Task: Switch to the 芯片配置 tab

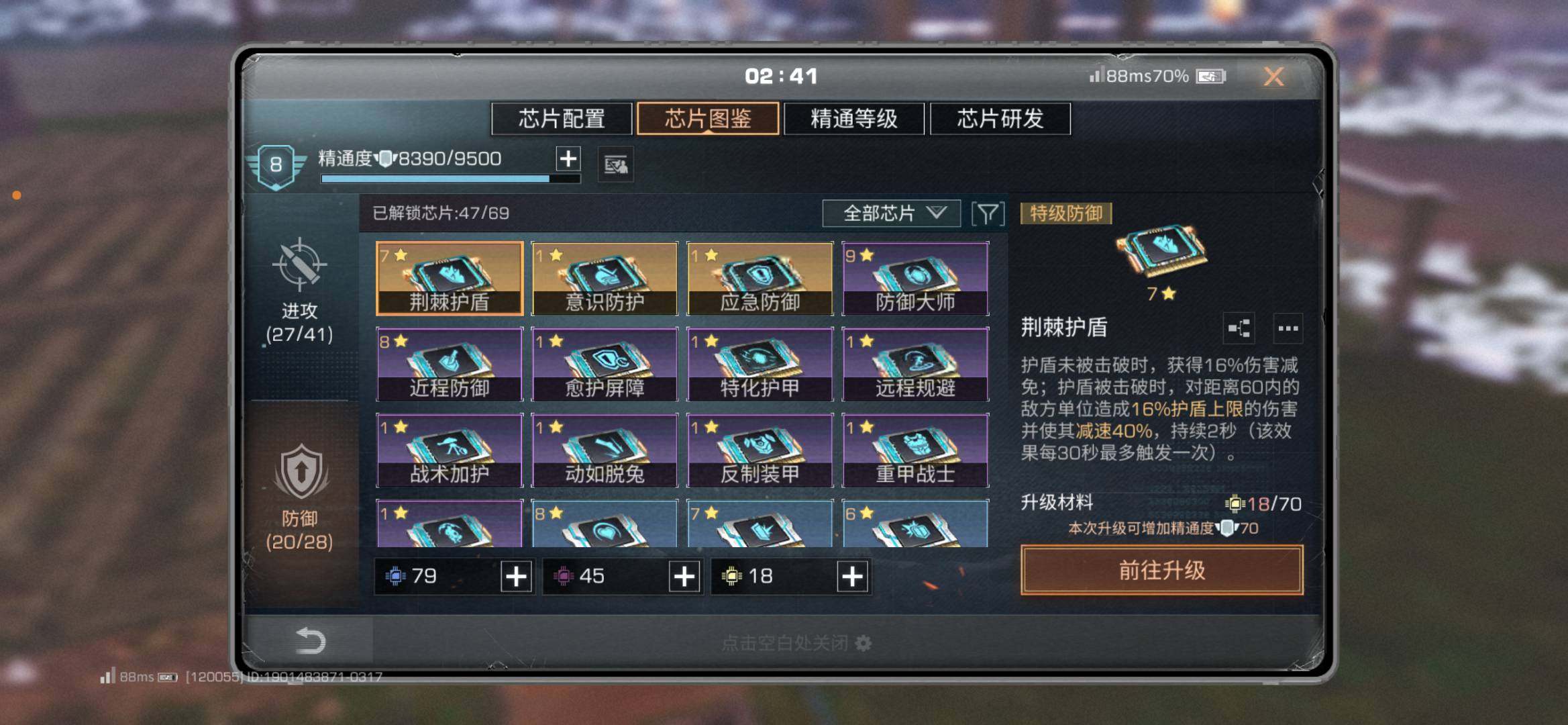Action: (562, 119)
